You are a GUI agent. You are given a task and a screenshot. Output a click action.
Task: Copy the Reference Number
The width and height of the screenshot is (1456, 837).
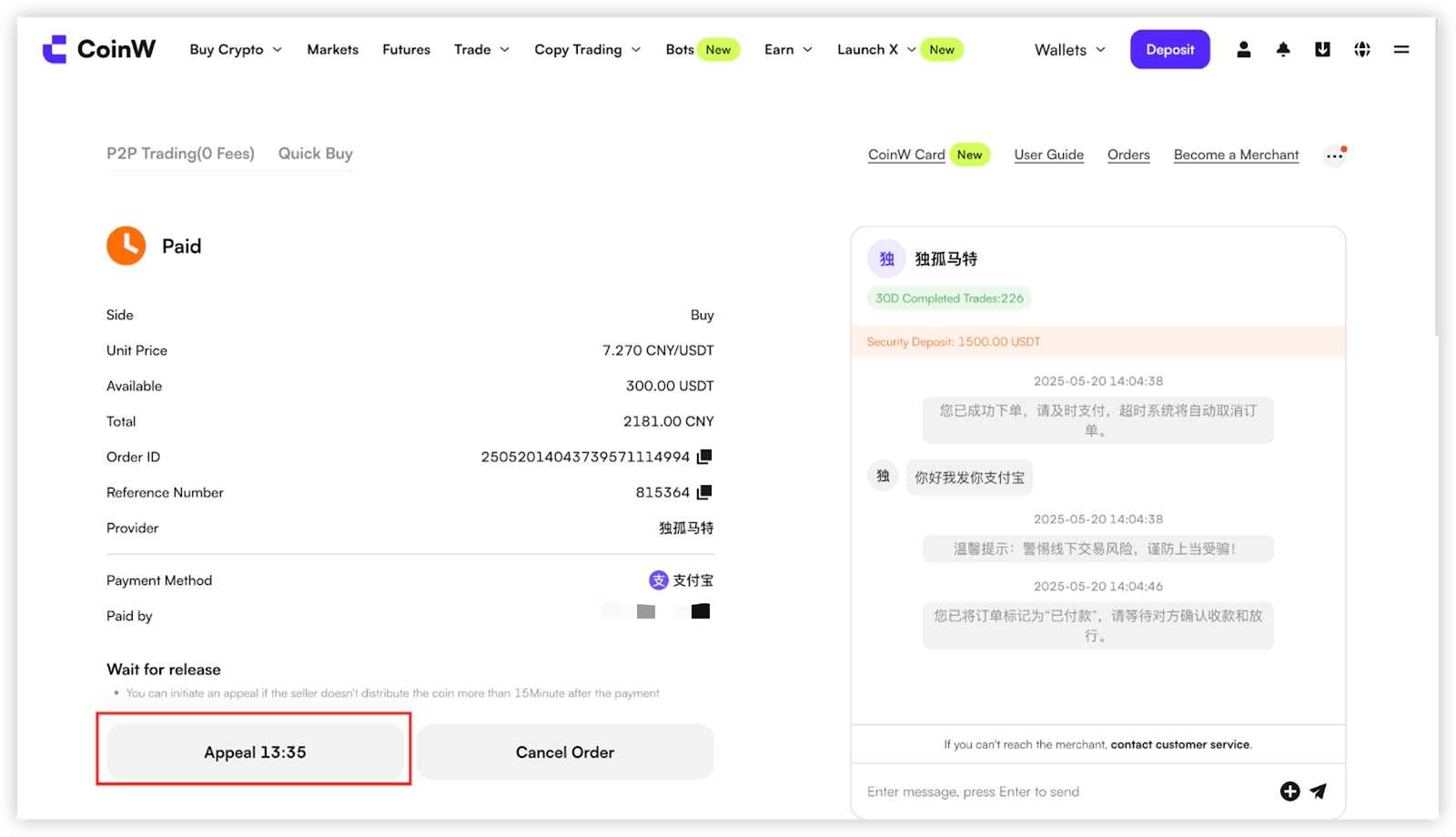(704, 492)
